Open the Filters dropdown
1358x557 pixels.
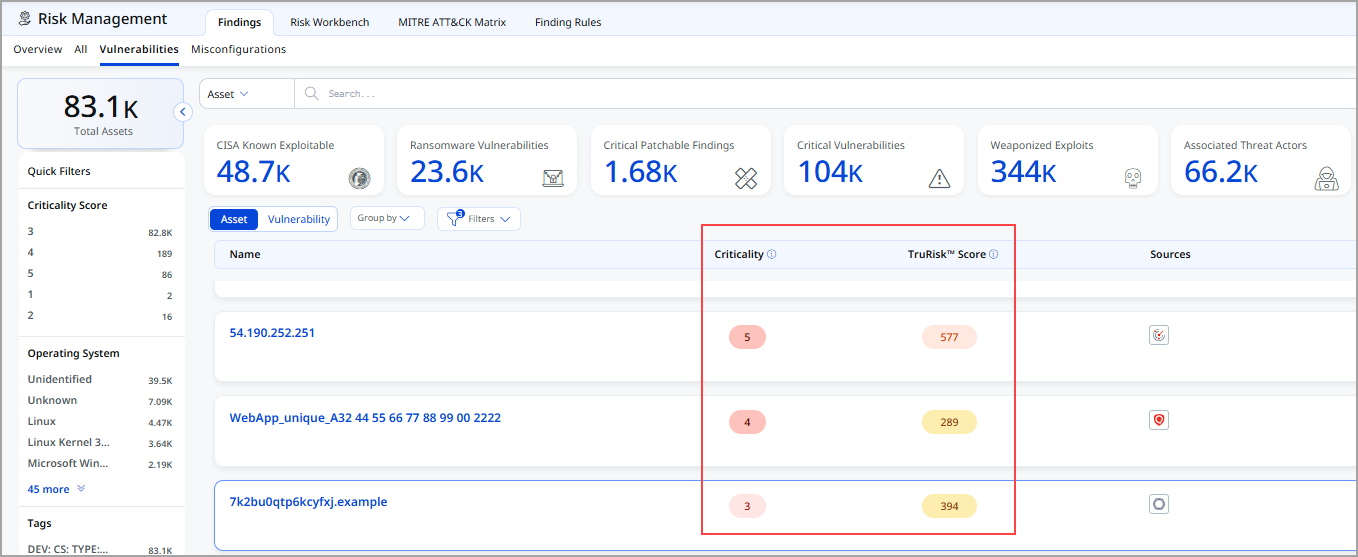click(479, 219)
